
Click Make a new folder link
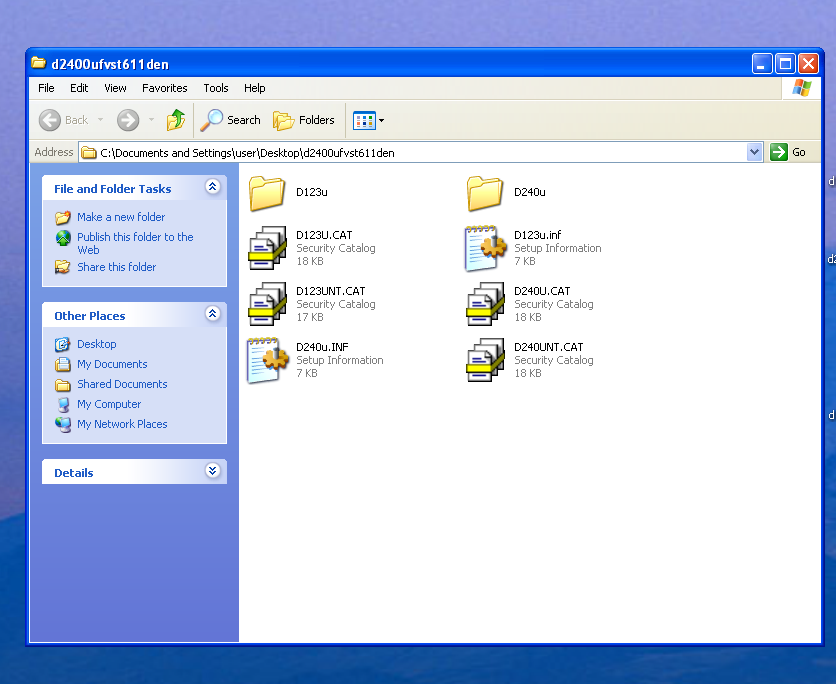(121, 217)
